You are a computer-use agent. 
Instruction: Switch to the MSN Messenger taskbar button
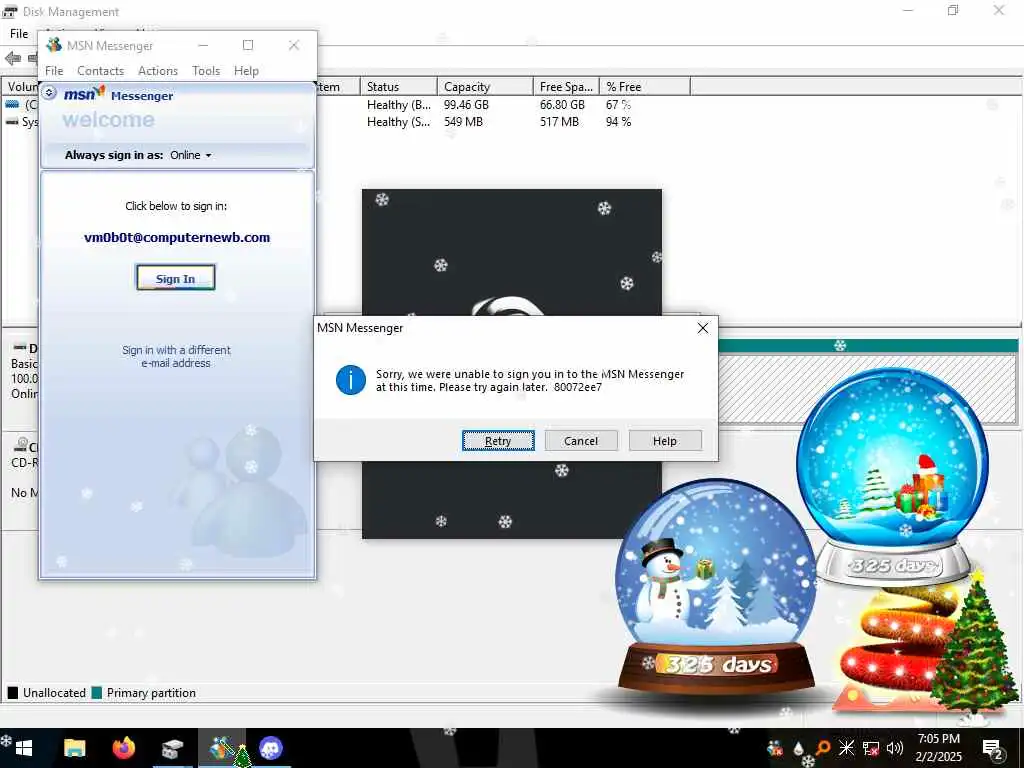(222, 748)
